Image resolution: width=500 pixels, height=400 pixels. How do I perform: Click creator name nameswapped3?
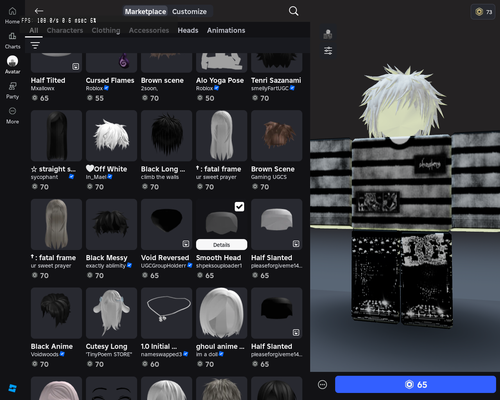pos(161,354)
